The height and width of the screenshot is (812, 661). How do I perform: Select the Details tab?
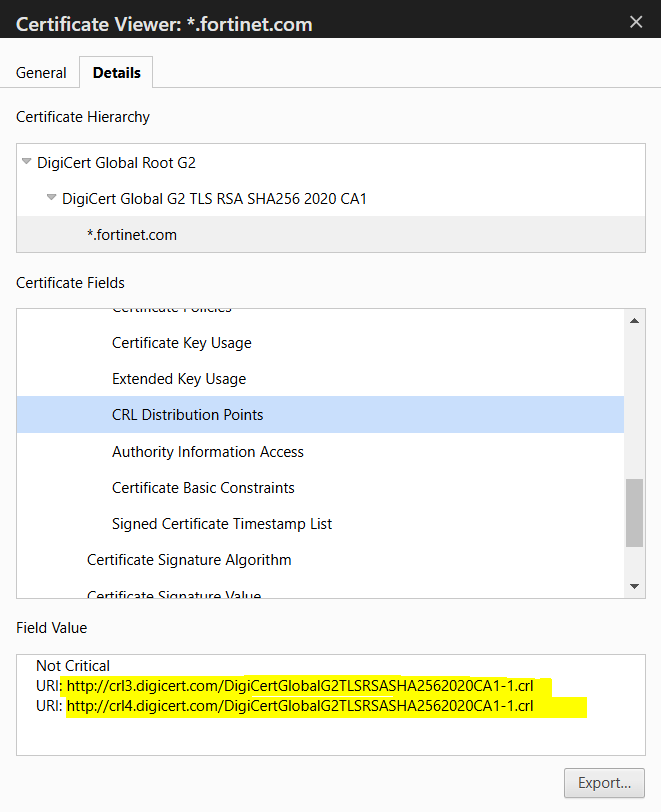click(117, 73)
